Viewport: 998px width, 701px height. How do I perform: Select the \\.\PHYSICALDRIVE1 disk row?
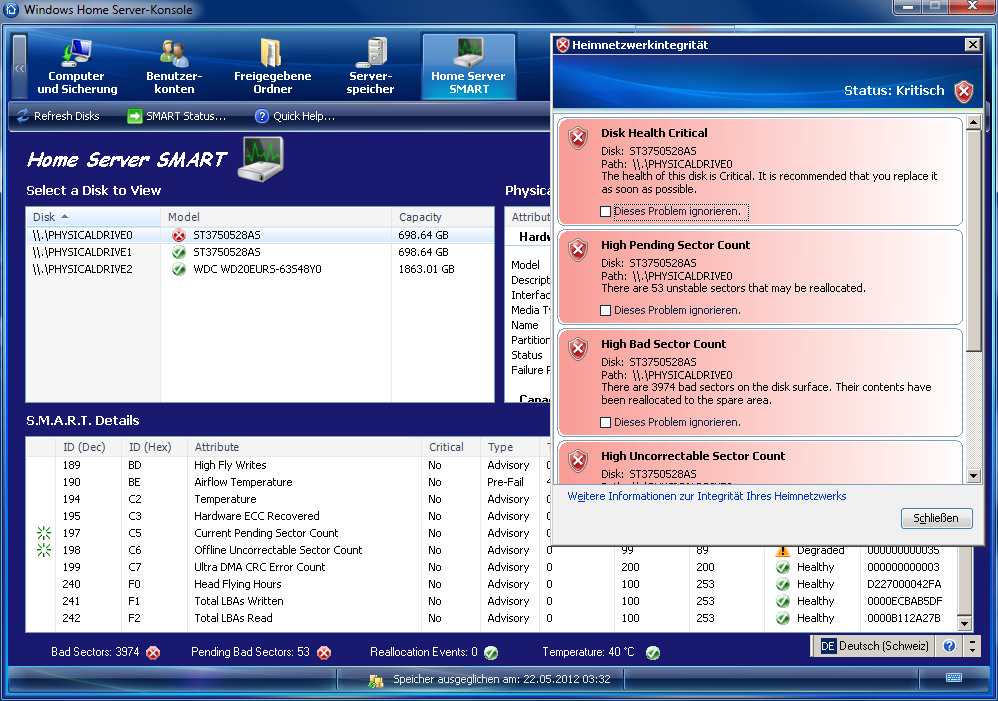pos(260,252)
